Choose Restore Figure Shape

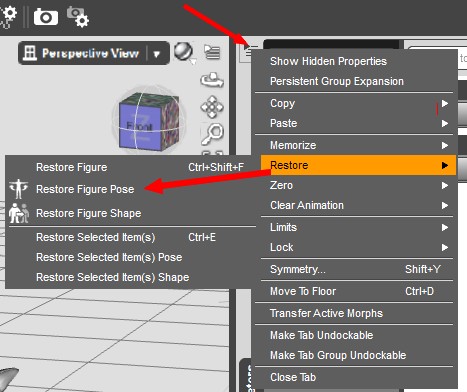point(132,213)
